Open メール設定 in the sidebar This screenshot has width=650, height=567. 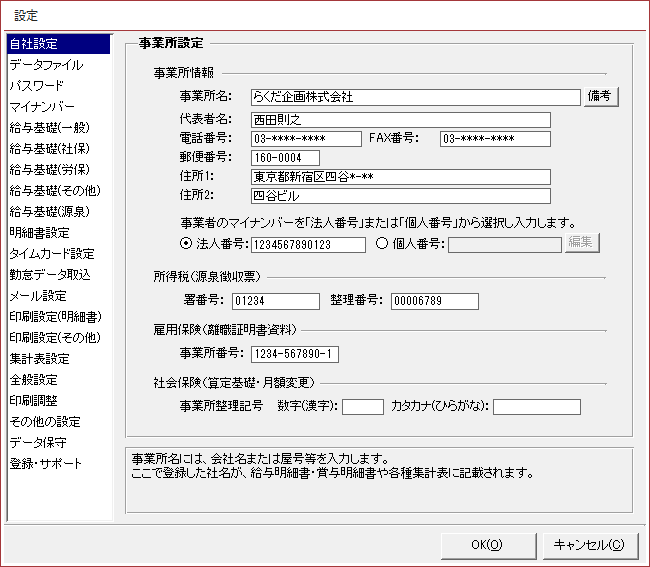(37, 296)
